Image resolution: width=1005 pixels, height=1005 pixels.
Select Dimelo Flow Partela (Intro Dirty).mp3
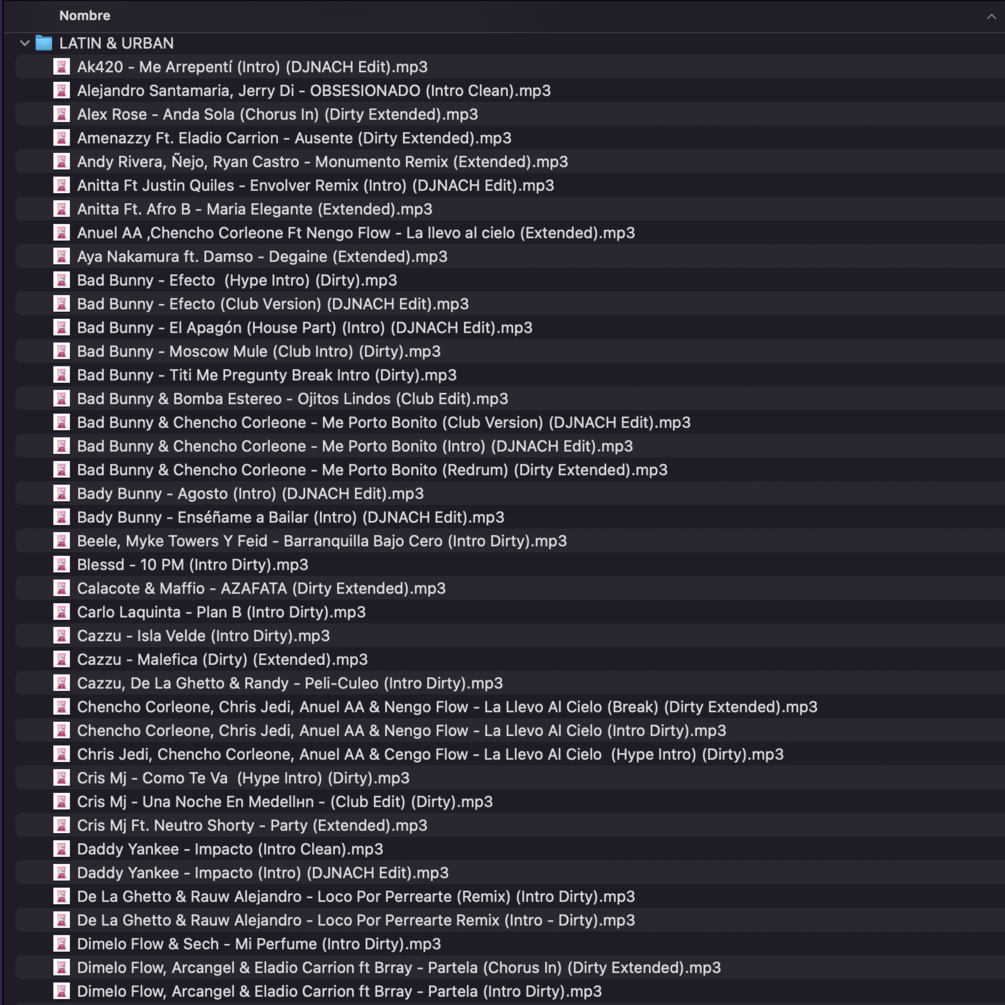tap(339, 992)
